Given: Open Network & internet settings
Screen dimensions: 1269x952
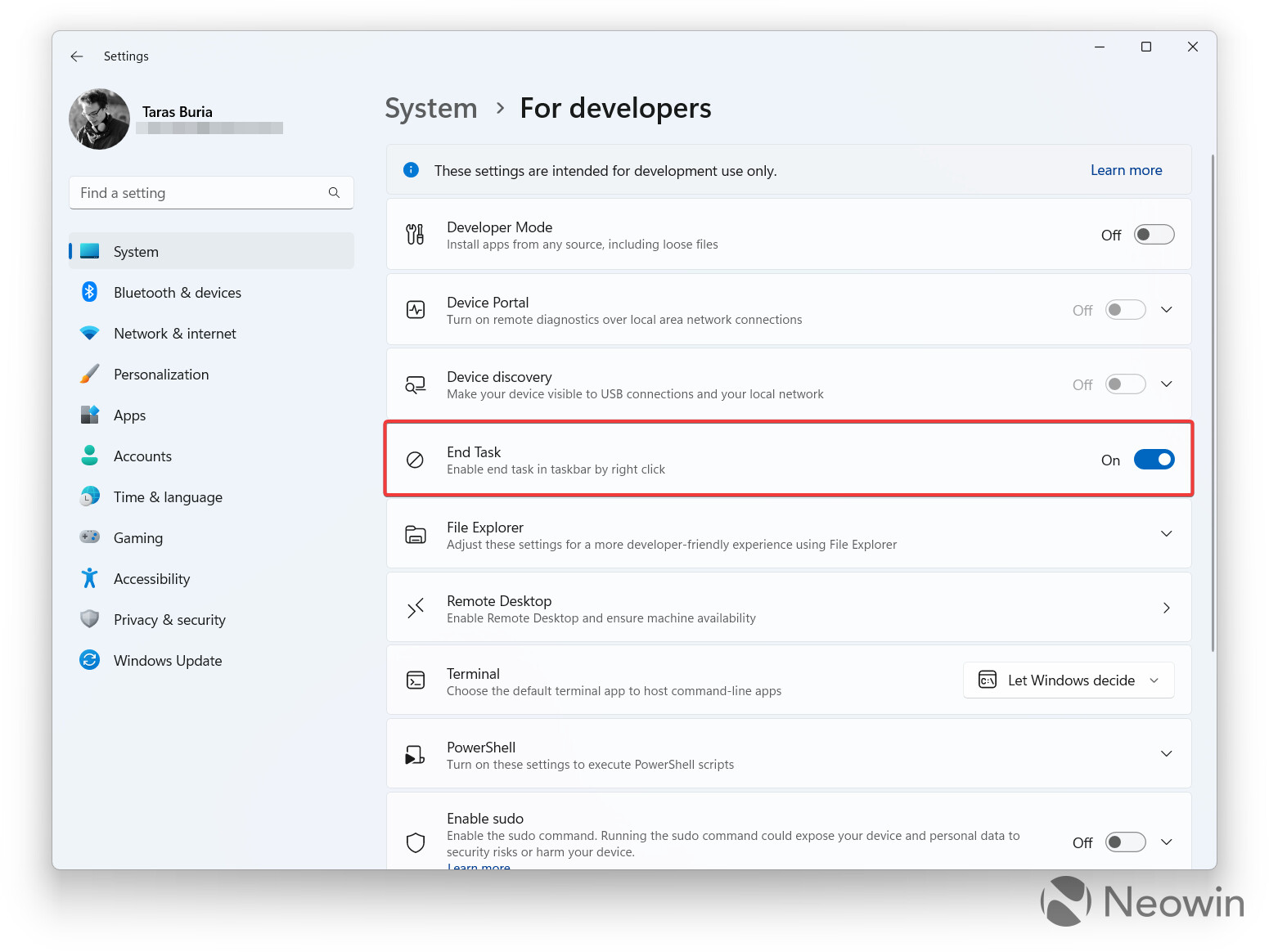Looking at the screenshot, I should coord(211,333).
